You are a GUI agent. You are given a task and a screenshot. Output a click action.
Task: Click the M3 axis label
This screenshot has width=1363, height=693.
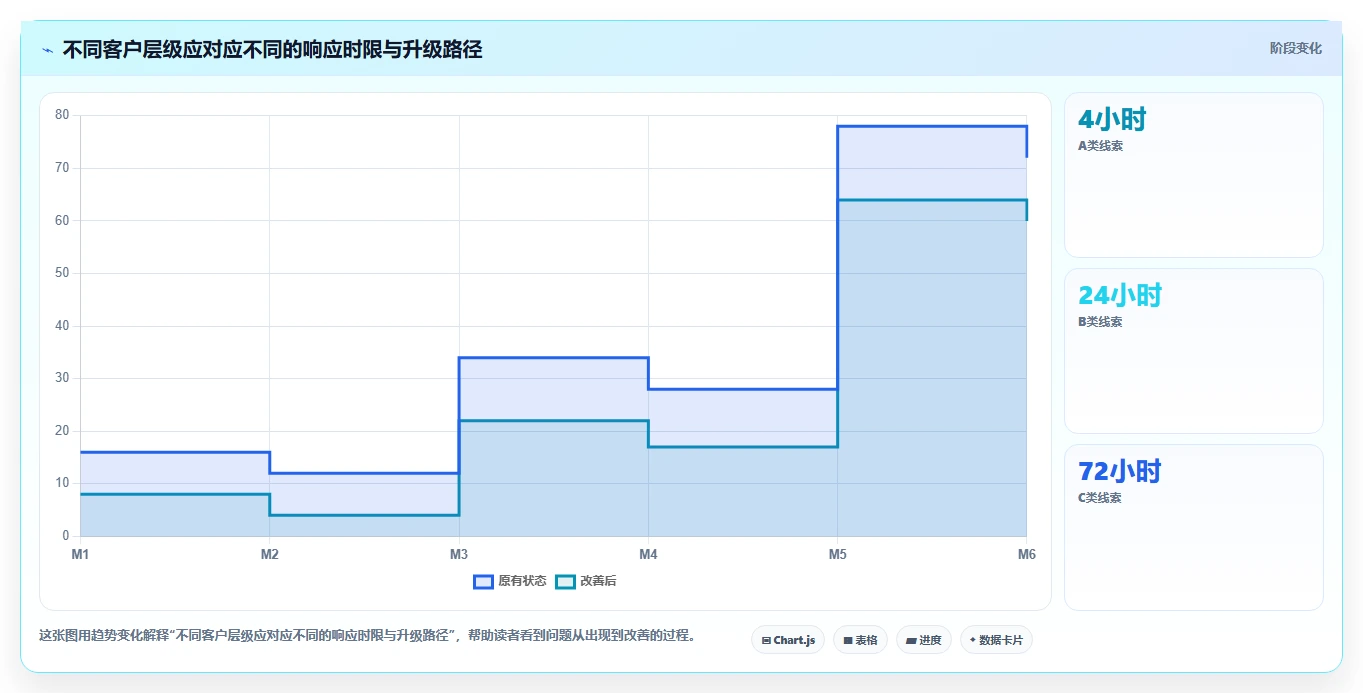459,554
